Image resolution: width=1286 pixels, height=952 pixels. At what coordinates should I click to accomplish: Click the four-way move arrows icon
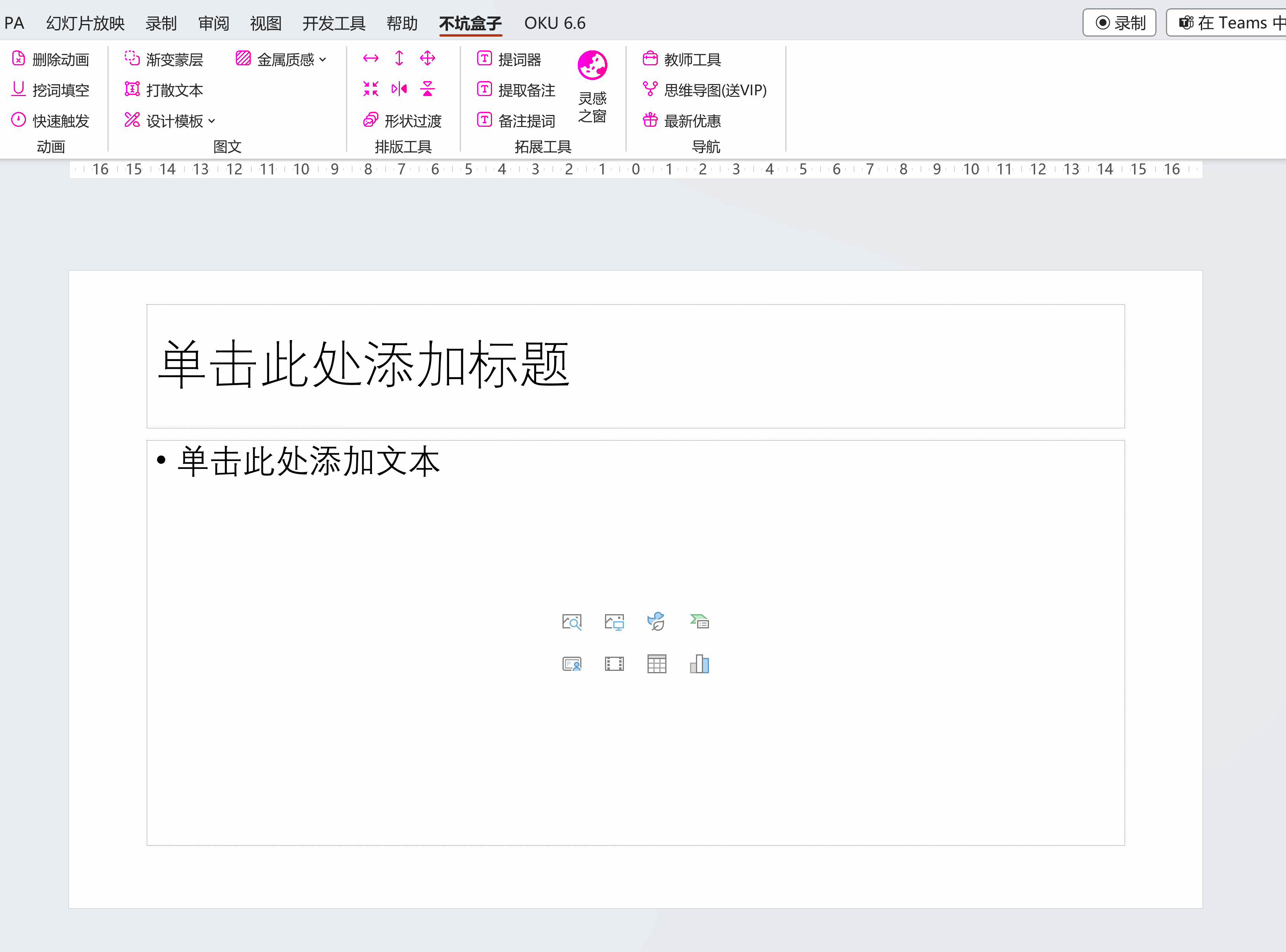click(x=427, y=58)
